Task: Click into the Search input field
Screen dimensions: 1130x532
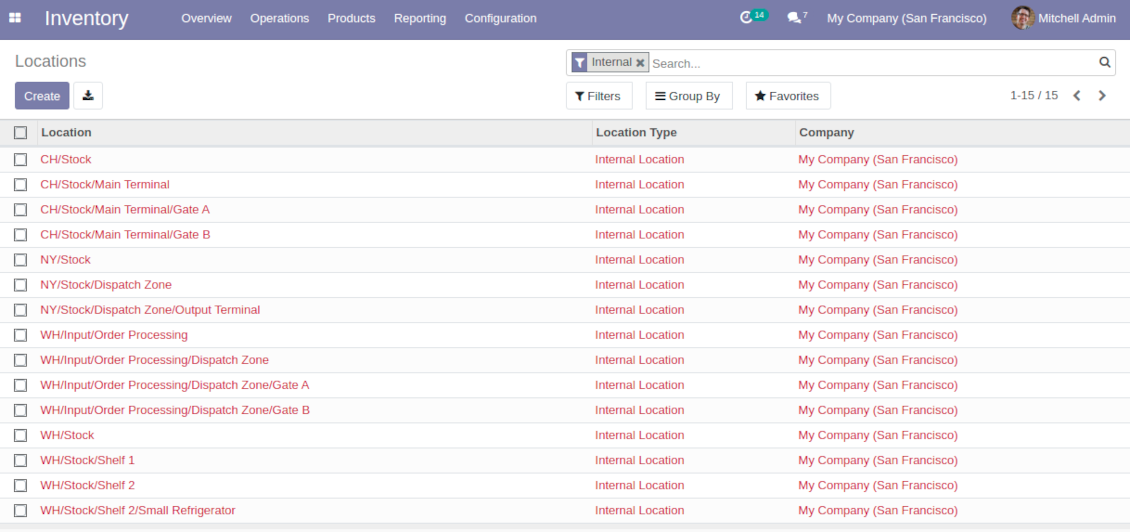Action: click(x=870, y=63)
